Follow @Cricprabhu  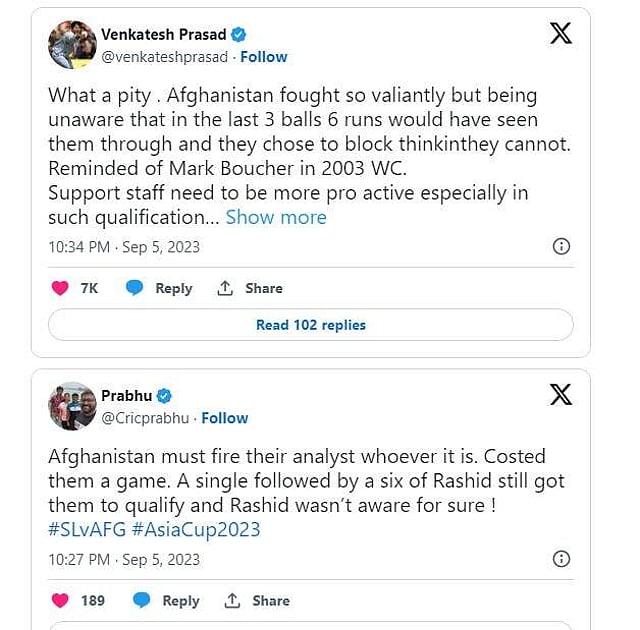[225, 418]
